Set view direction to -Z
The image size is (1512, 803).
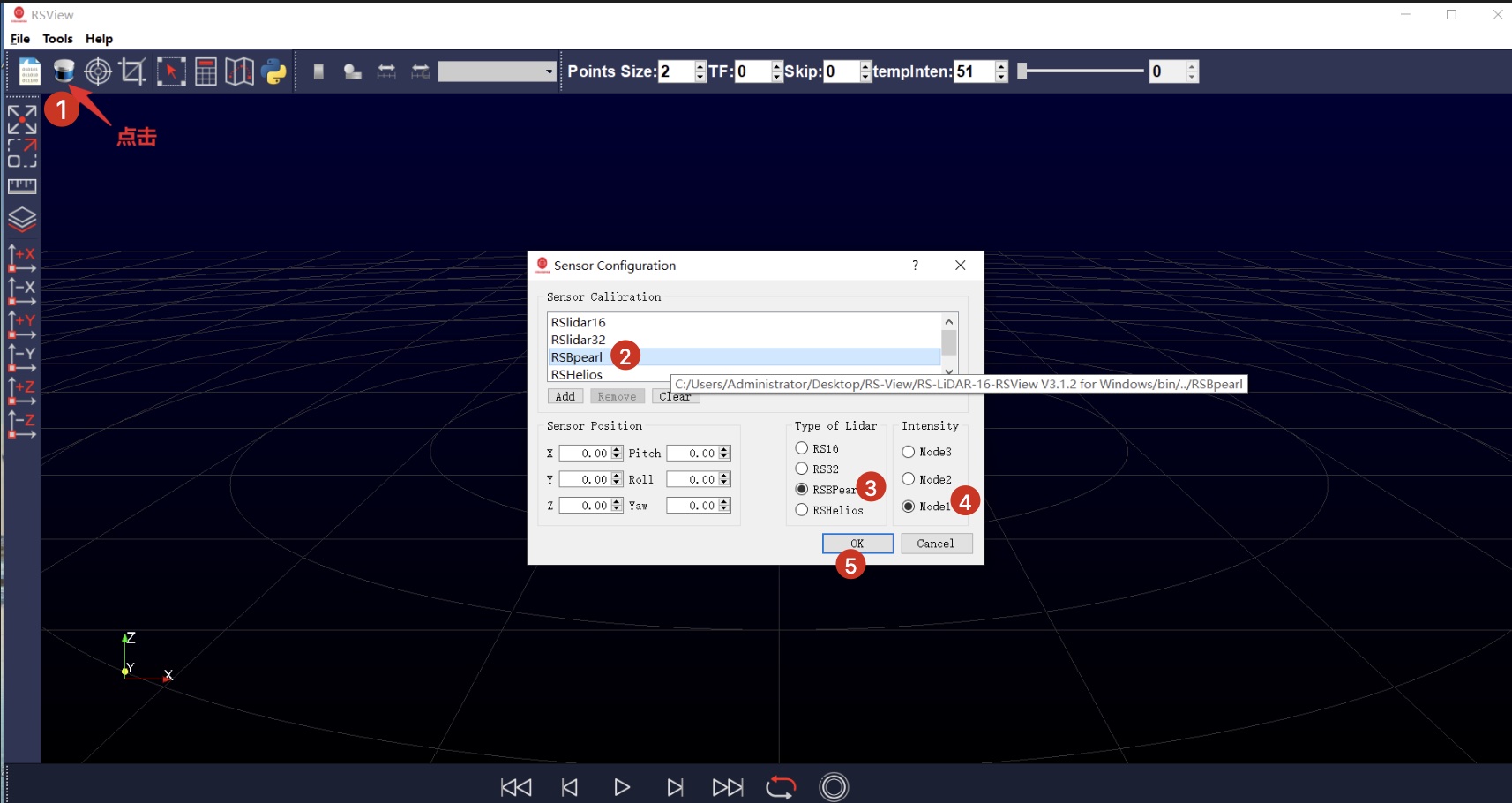[22, 424]
